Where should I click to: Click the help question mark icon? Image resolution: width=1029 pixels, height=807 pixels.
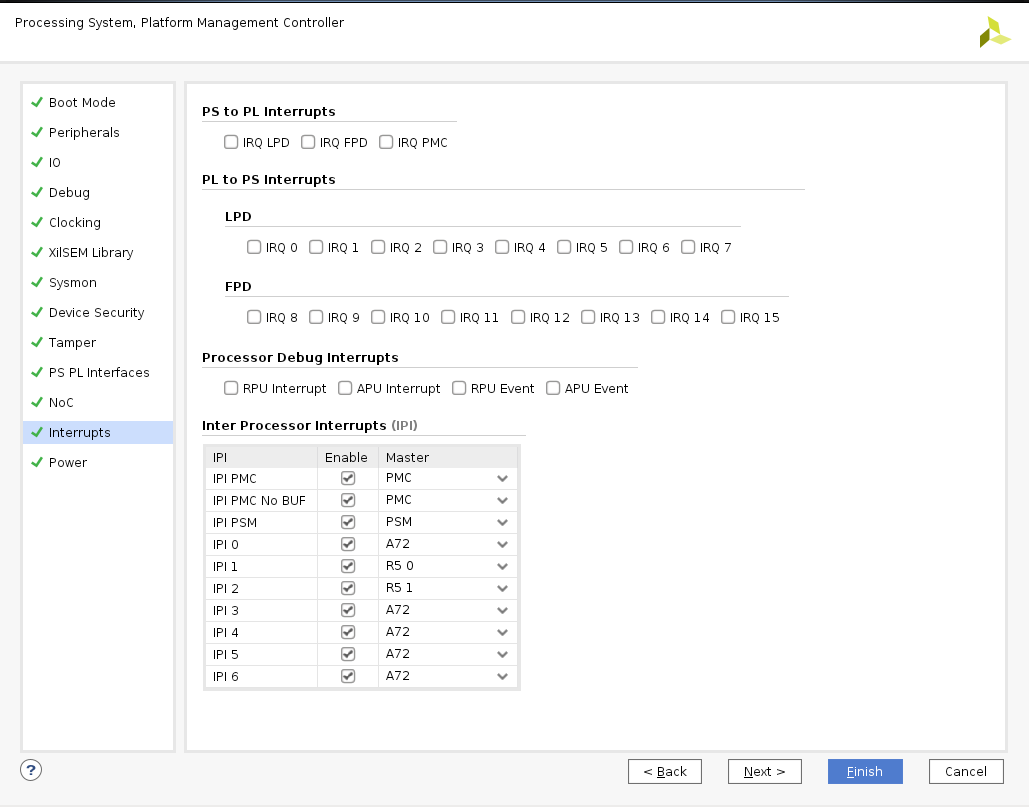coord(31,770)
